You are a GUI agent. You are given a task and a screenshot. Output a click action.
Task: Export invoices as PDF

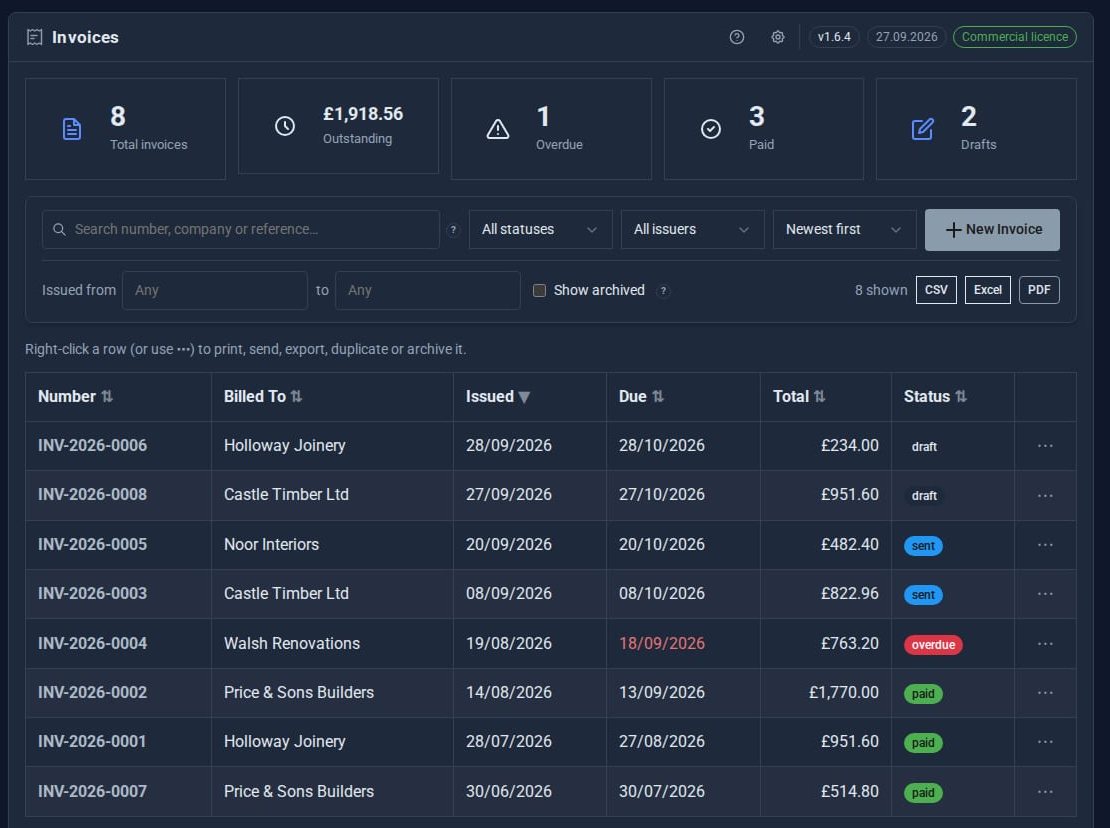coord(1039,290)
